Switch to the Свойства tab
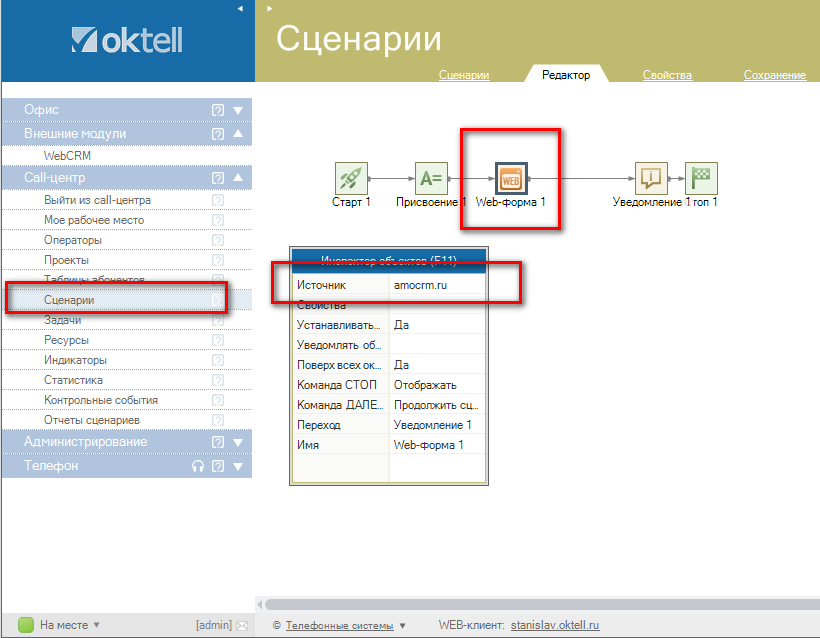This screenshot has height=638, width=820. tap(667, 75)
